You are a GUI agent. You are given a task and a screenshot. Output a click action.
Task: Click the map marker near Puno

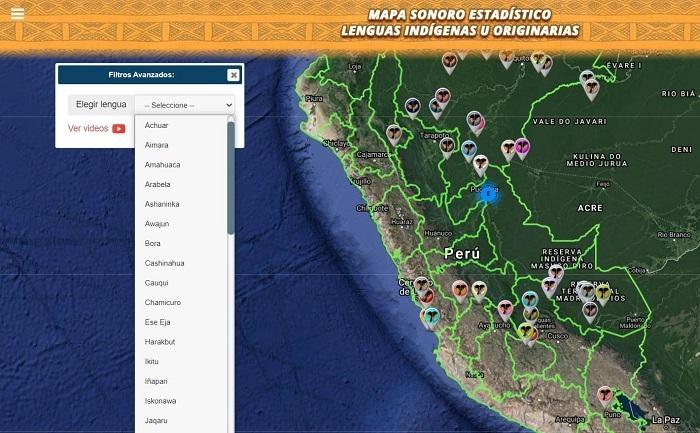click(x=605, y=395)
